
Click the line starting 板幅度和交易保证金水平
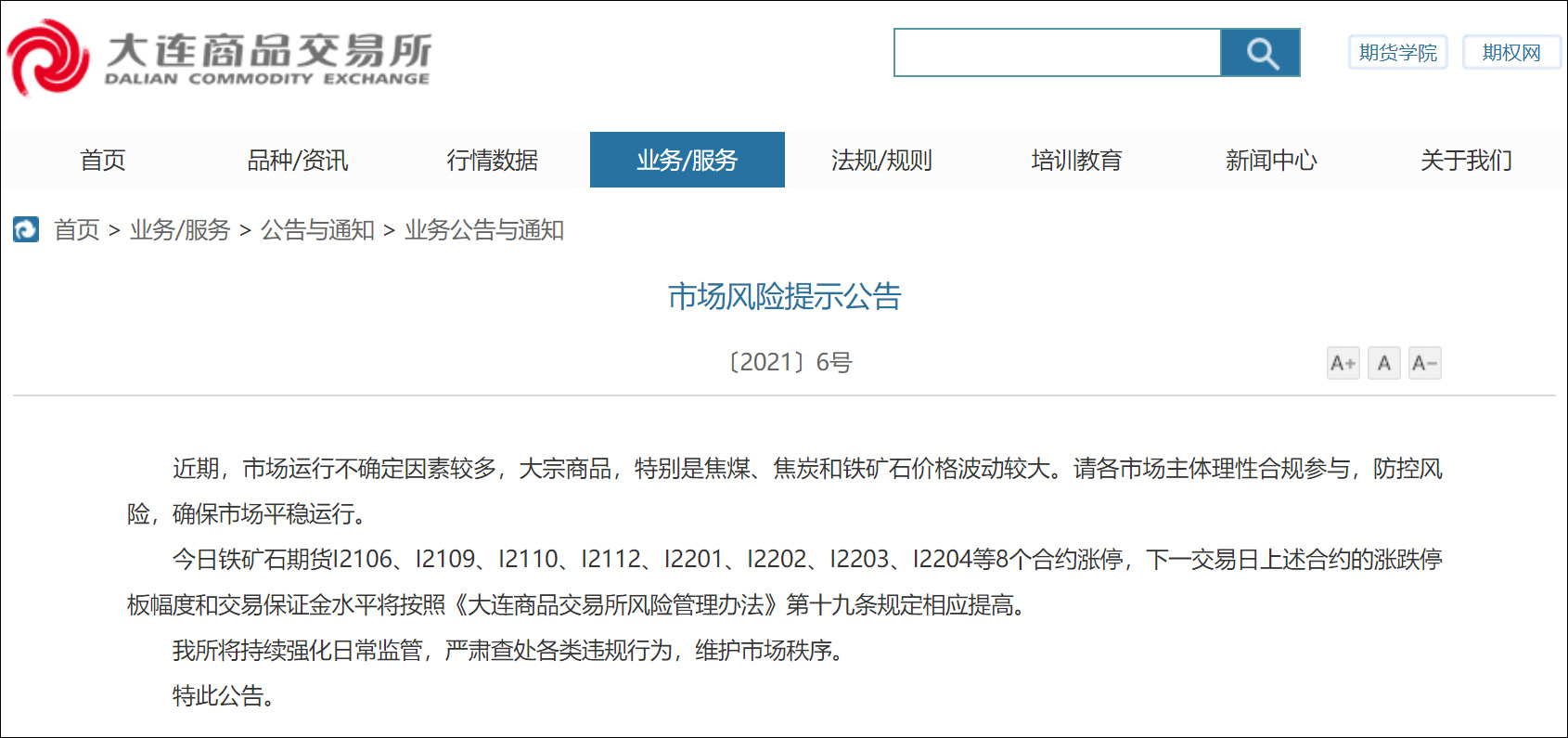click(577, 604)
